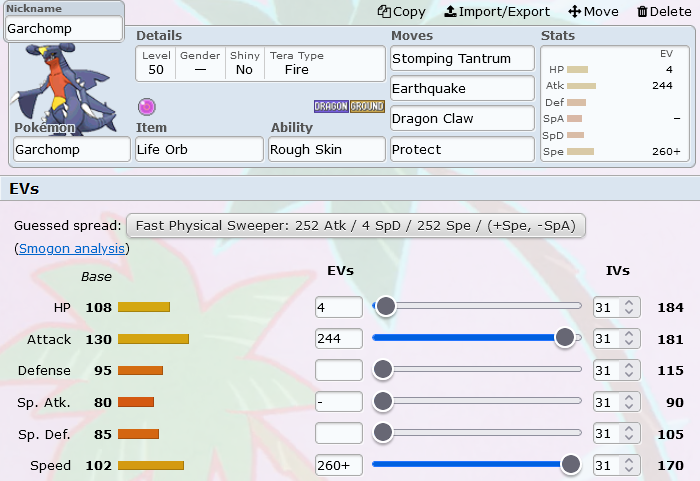Click the Defense IV stepper arrows
This screenshot has height=481, width=700.
(x=629, y=370)
